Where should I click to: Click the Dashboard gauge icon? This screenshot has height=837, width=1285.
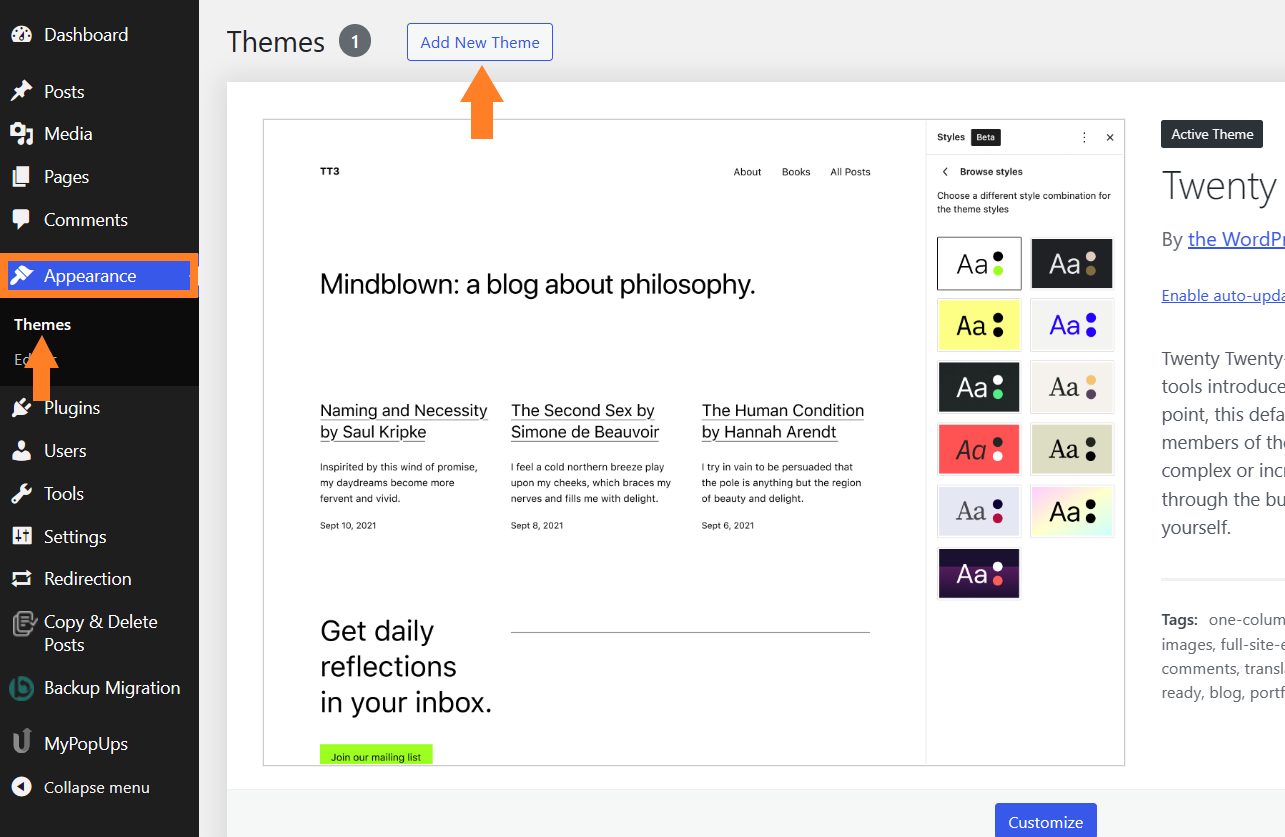(21, 34)
